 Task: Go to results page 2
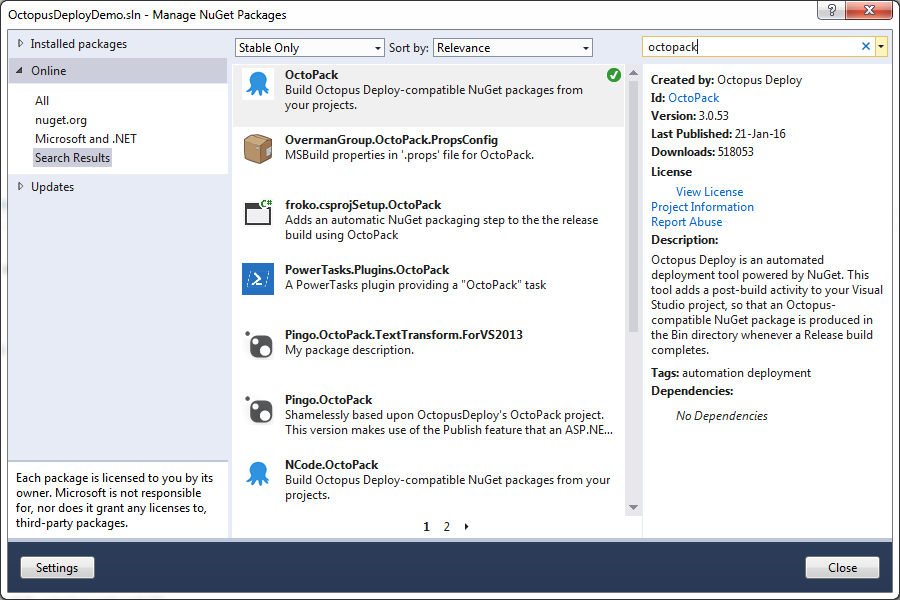click(447, 526)
